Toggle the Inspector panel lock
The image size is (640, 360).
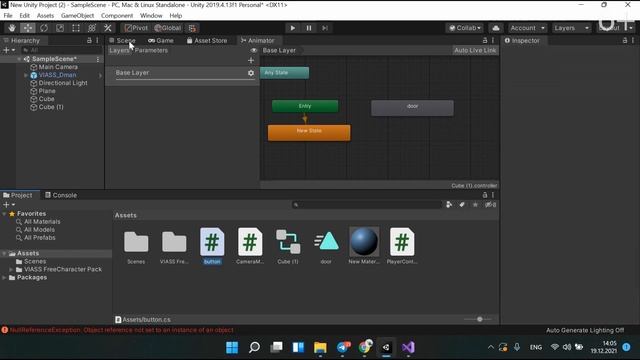click(x=624, y=40)
